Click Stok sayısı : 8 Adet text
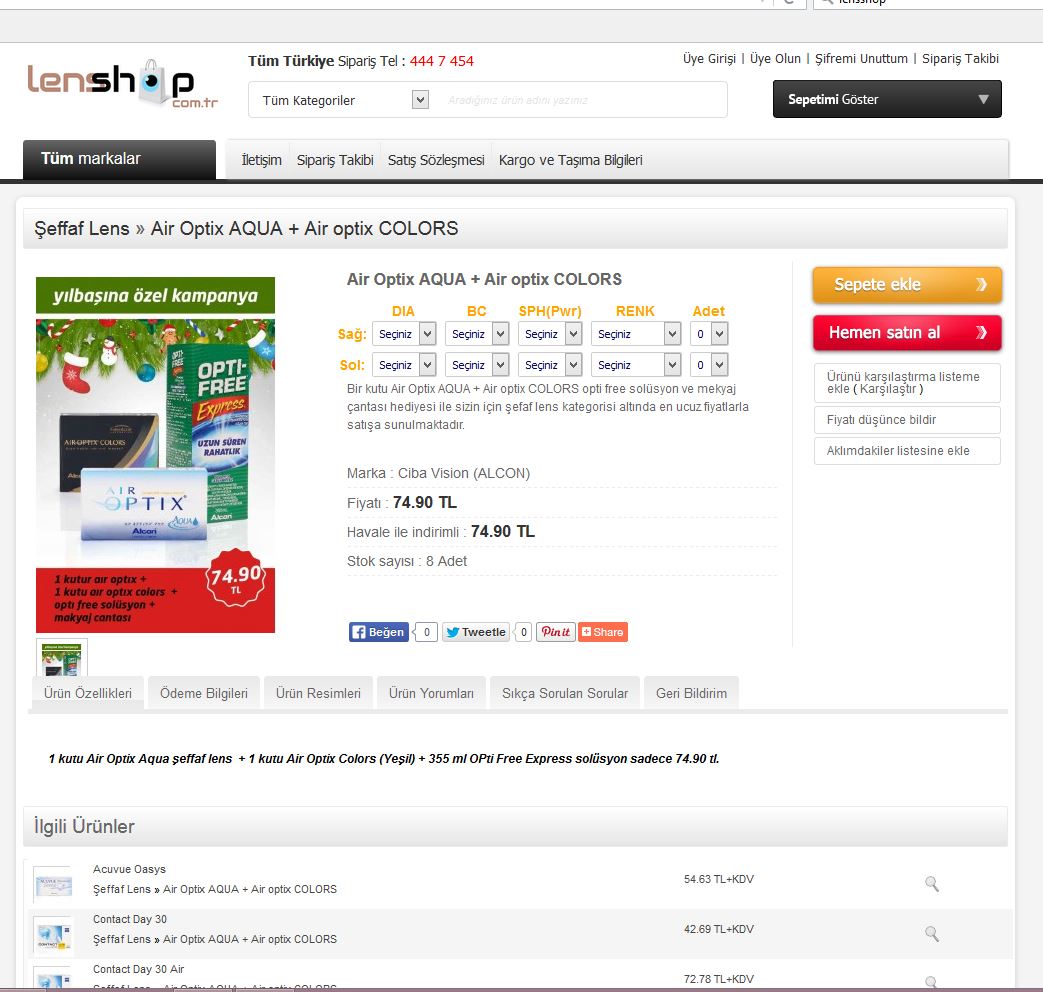1043x992 pixels. click(406, 561)
